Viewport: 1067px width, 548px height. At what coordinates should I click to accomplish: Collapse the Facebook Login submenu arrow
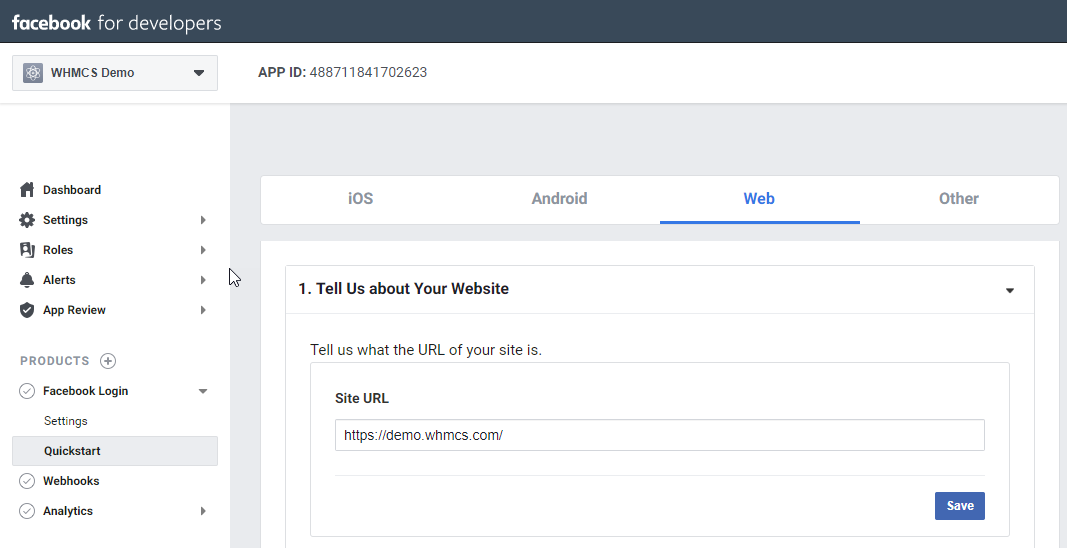203,391
